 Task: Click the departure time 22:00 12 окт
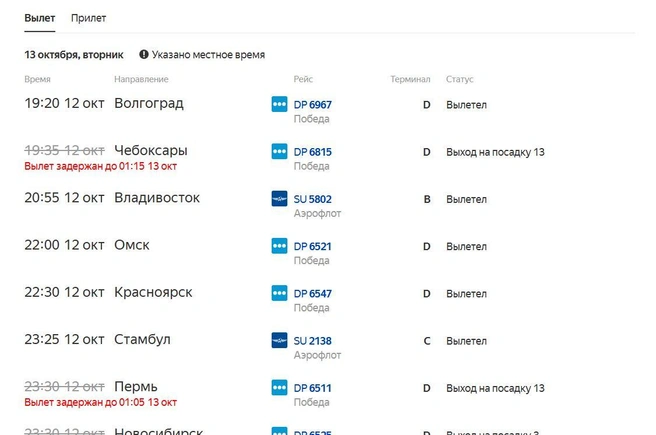point(64,245)
